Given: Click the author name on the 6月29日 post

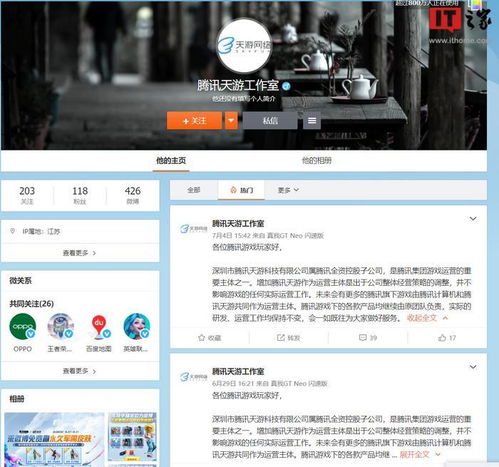Looking at the screenshot, I should 238,372.
